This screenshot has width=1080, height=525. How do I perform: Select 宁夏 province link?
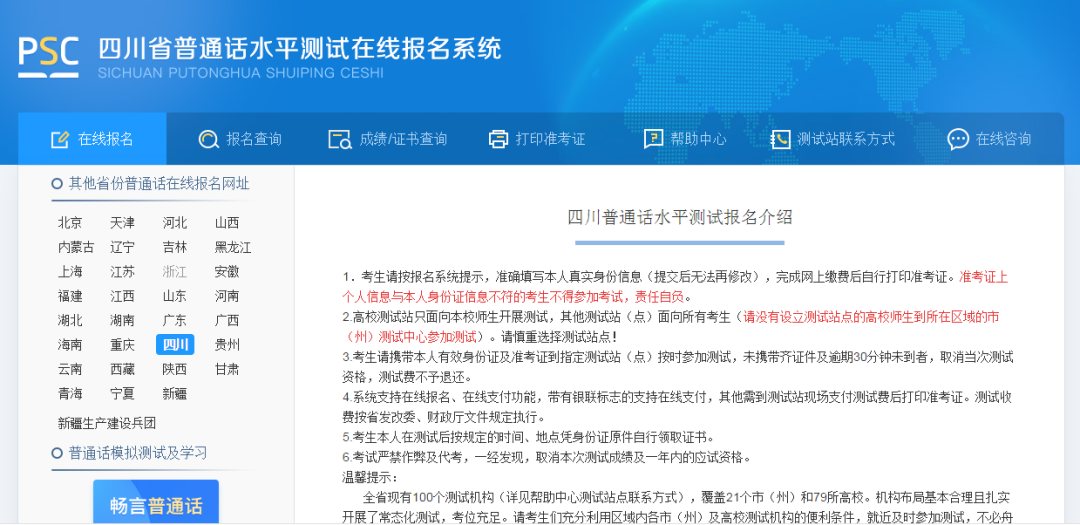(x=123, y=393)
